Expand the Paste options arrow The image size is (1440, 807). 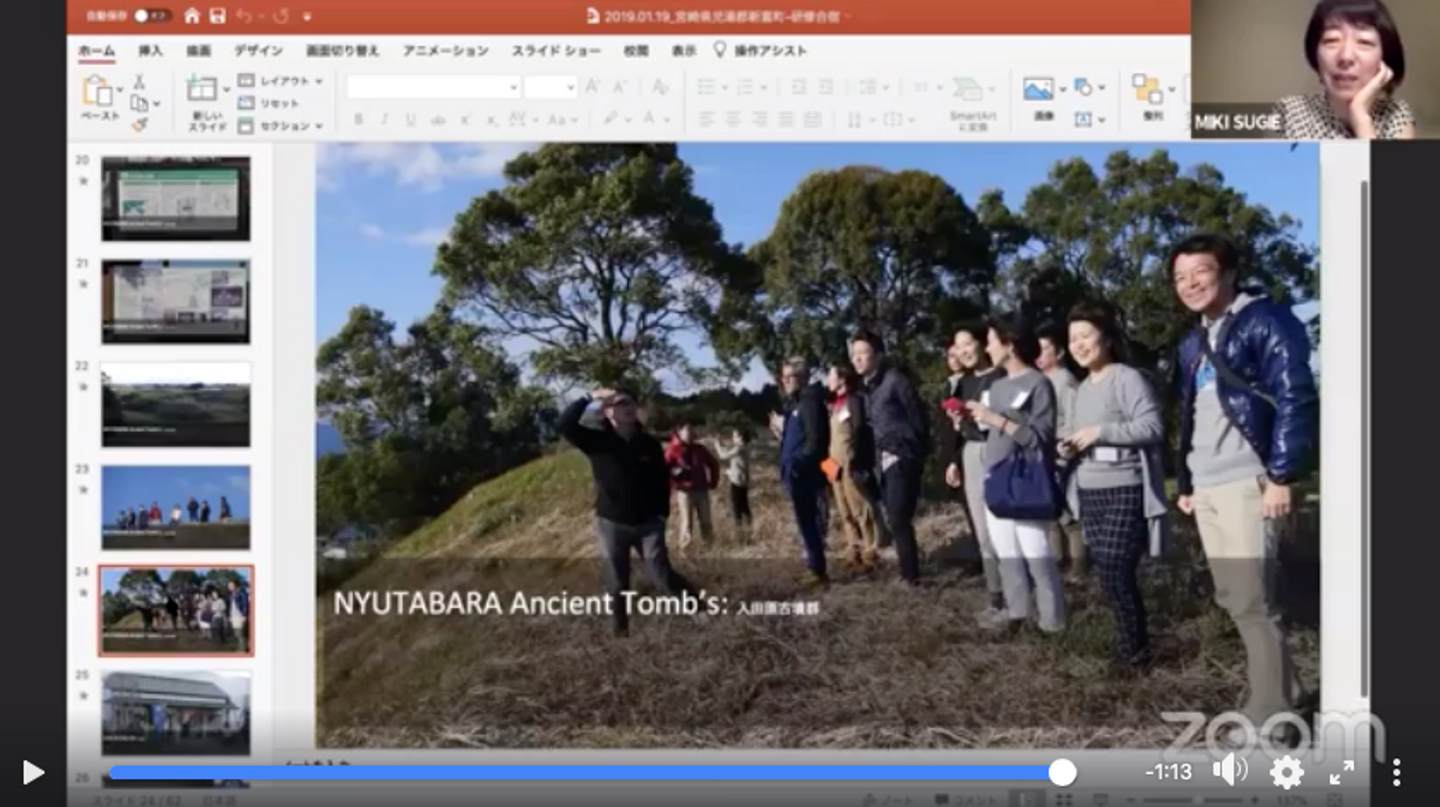[119, 90]
